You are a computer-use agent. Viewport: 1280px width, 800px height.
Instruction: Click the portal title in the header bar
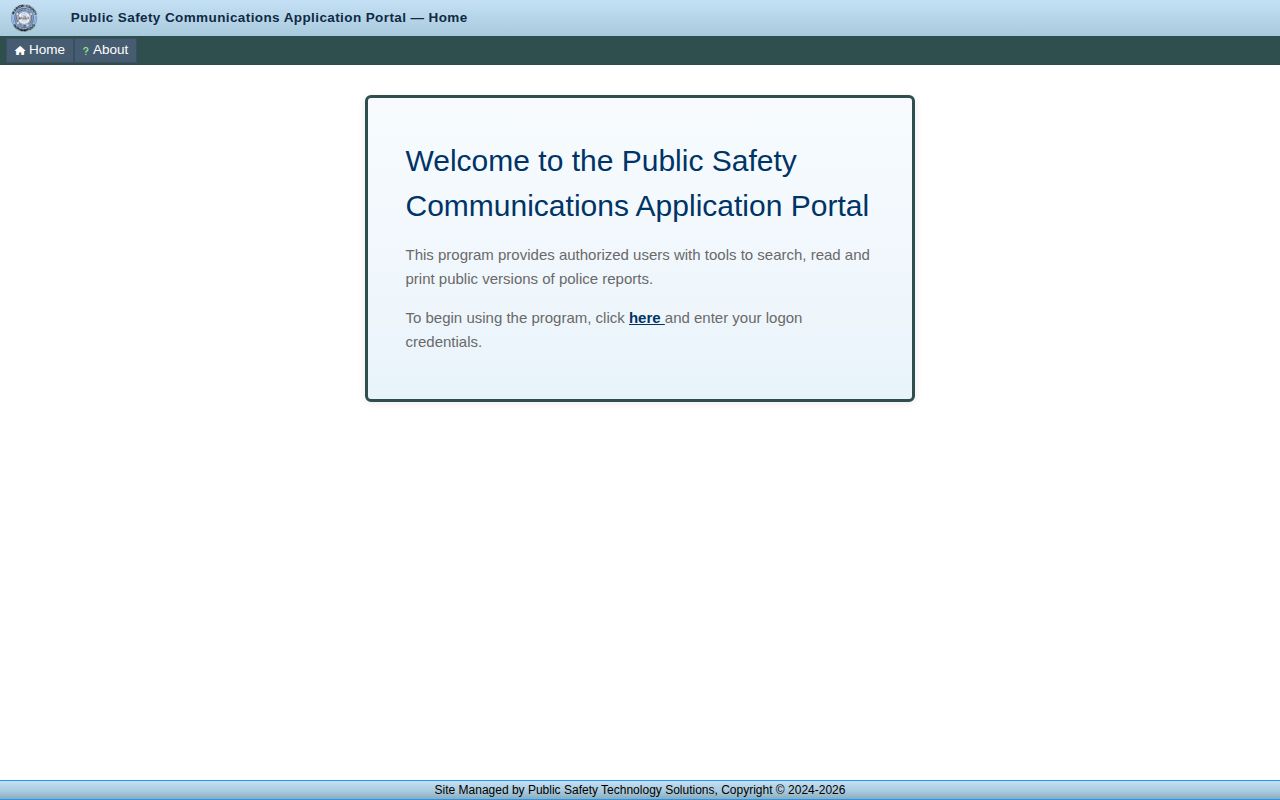pos(269,18)
